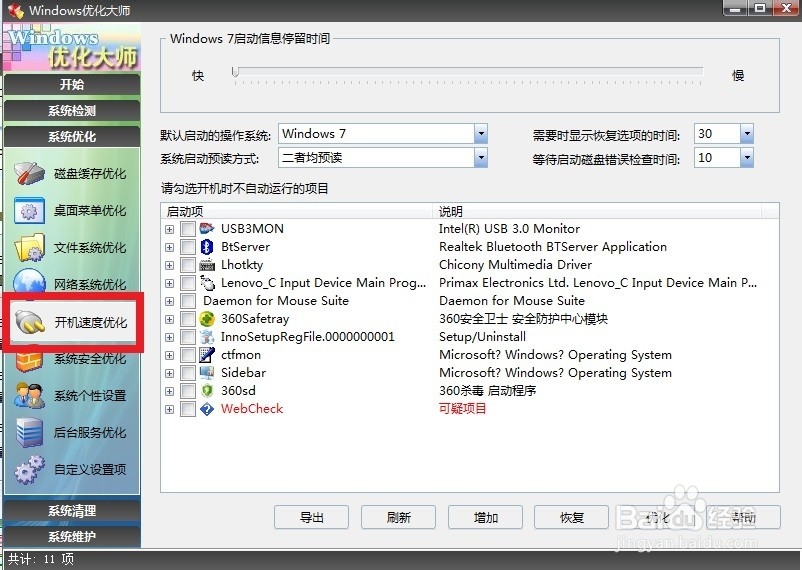Check the USB3MON checkbox
Image resolution: width=802 pixels, height=570 pixels.
(188, 229)
